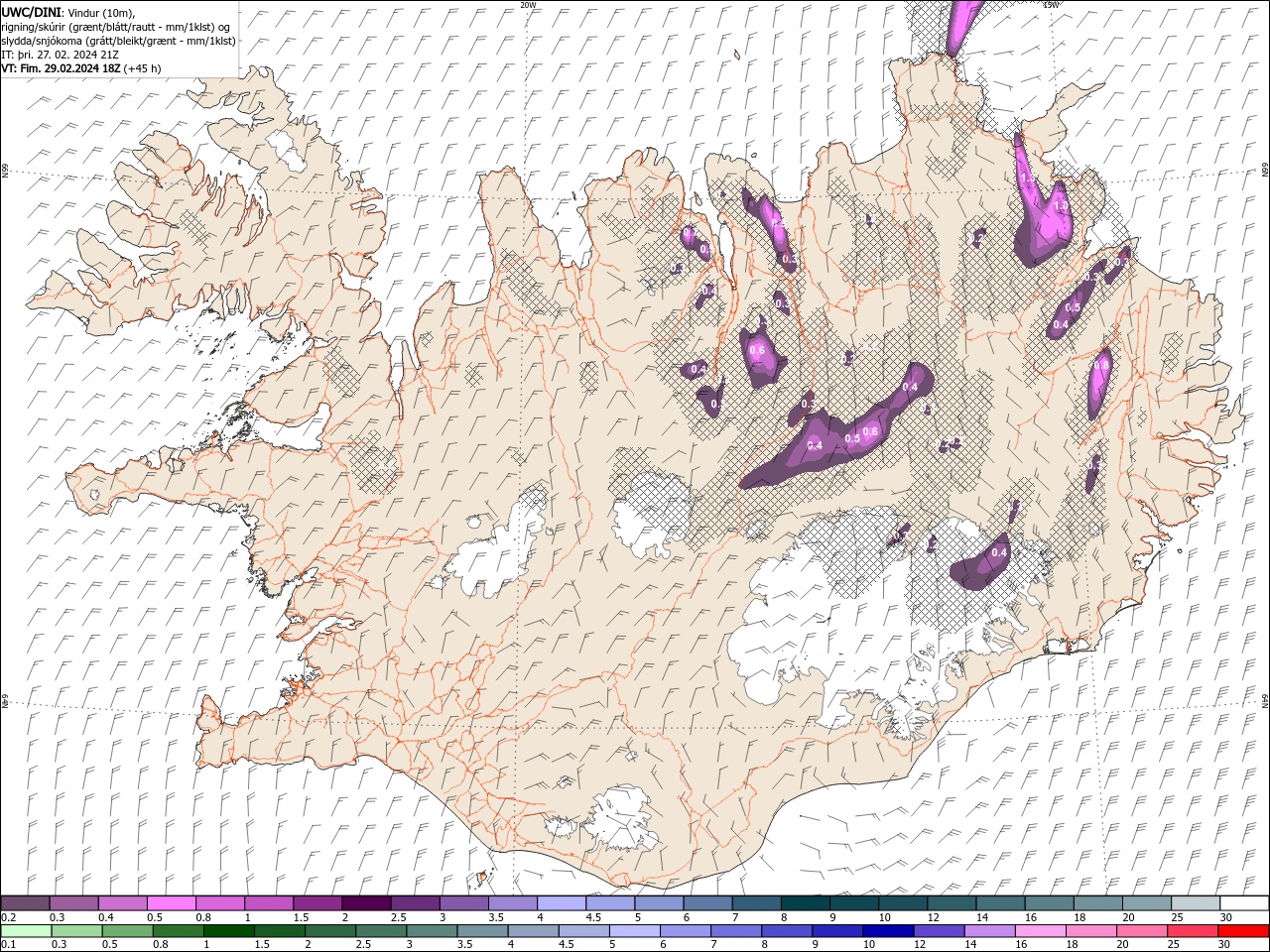Click the 'slydda/snjókoma' legend description line

coord(118,41)
